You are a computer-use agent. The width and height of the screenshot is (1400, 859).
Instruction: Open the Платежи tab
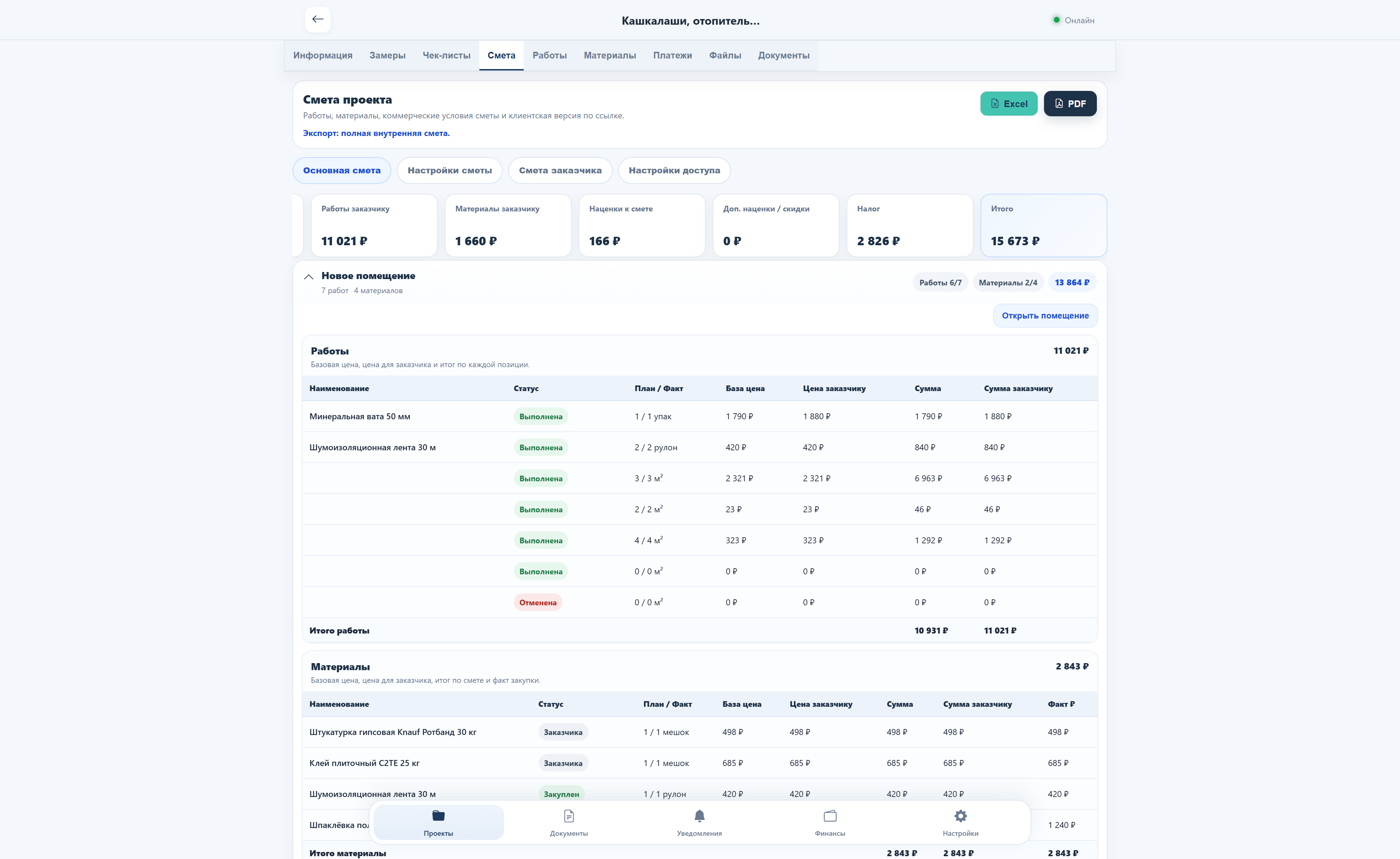672,55
